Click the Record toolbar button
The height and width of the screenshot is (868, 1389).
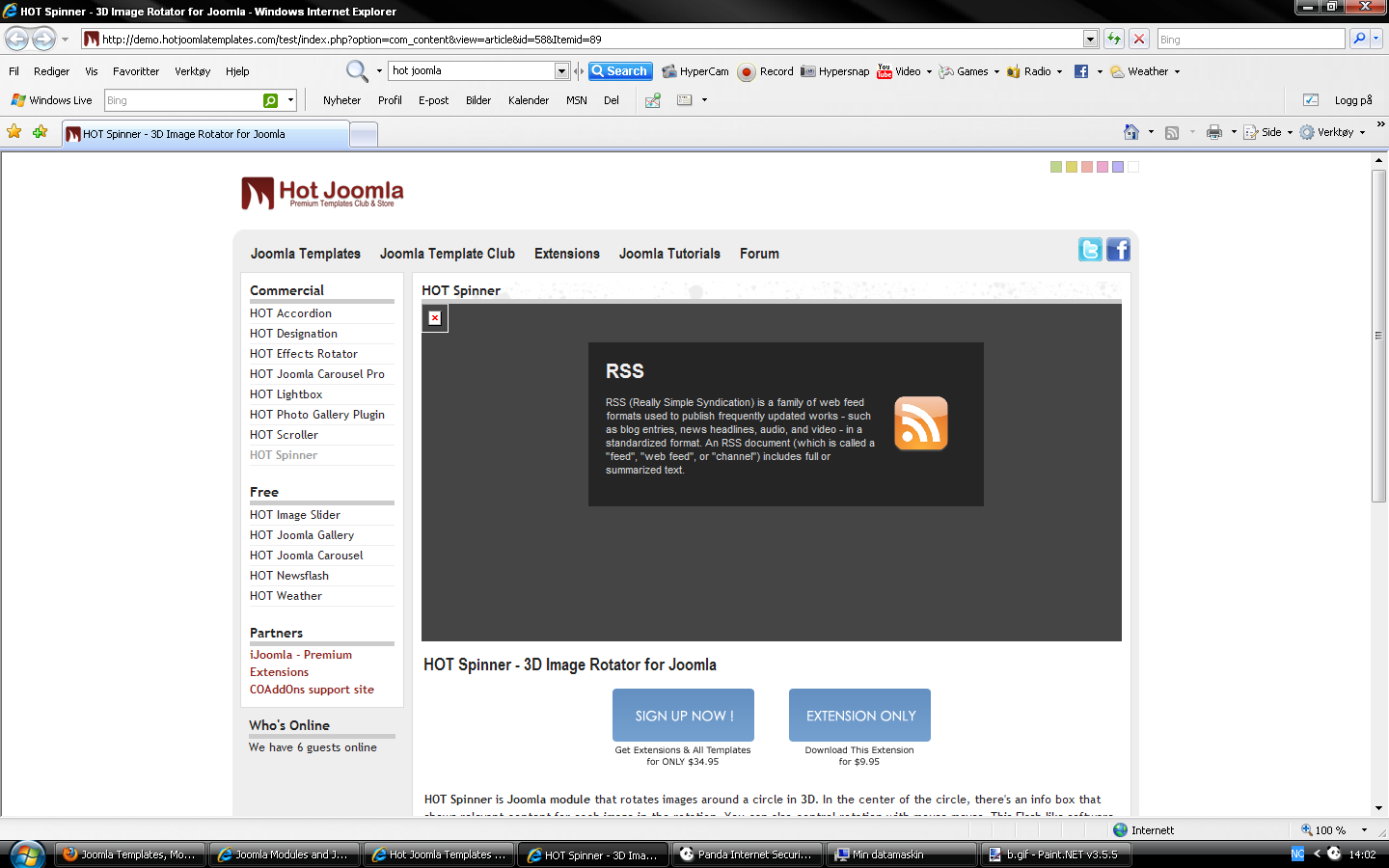coord(766,71)
